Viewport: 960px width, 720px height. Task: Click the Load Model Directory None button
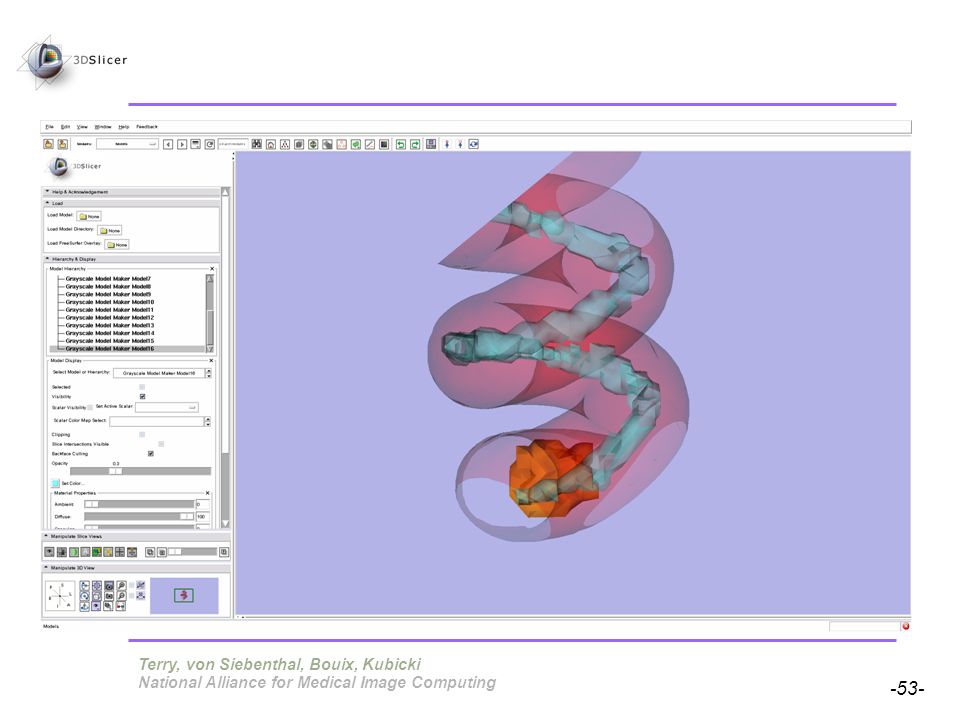coord(110,230)
